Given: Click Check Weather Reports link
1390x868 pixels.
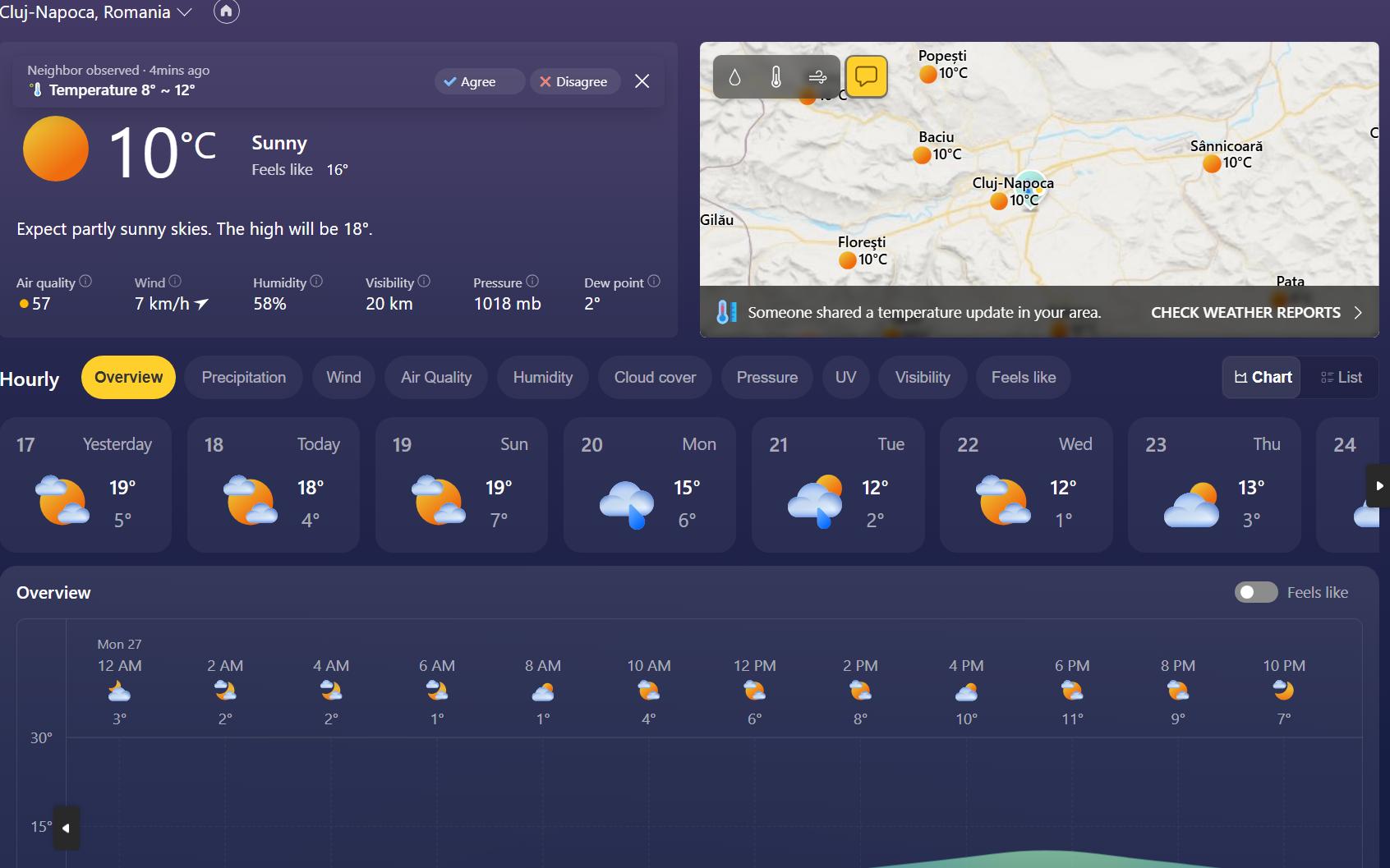Looking at the screenshot, I should 1255,313.
